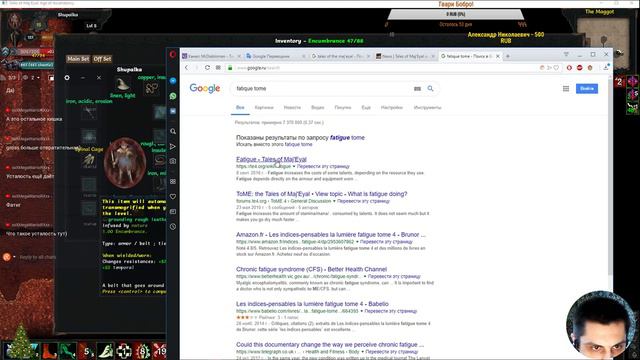The width and height of the screenshot is (640, 360).
Task: Select hotbar skill showing number 19
Action: (x=160, y=351)
